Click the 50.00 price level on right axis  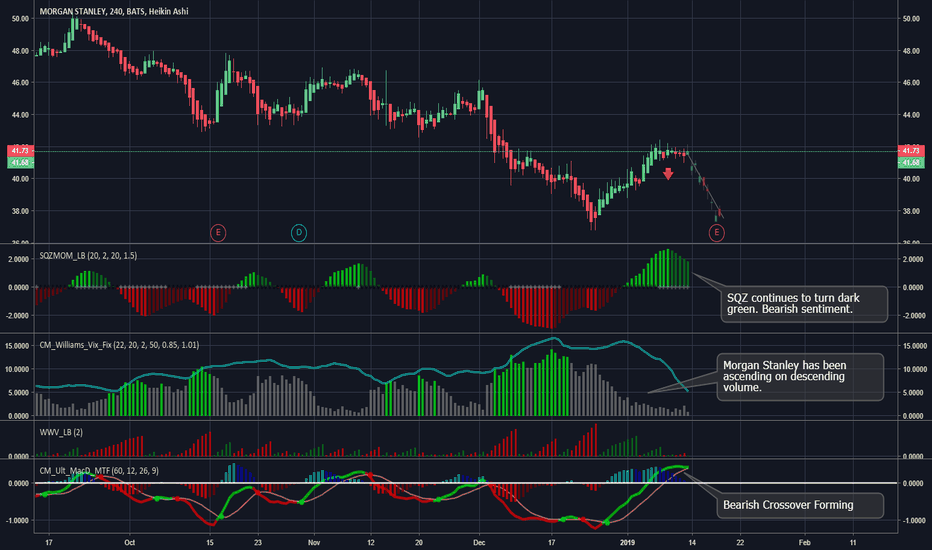[x=911, y=19]
